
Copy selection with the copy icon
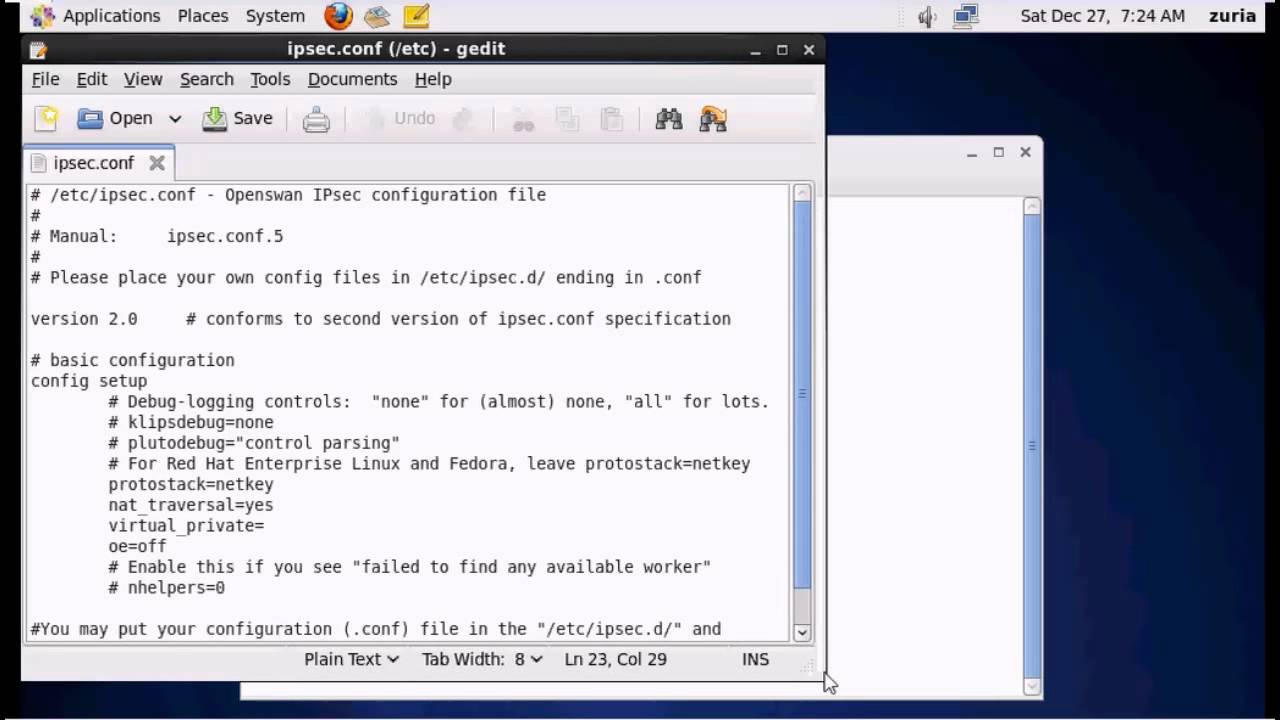(567, 119)
